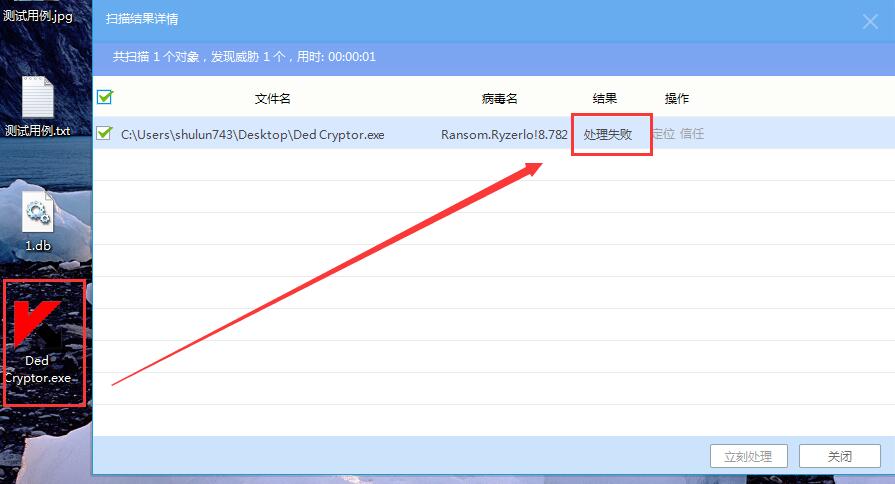The width and height of the screenshot is (895, 484).
Task: Click the 关闭 button
Action: point(840,456)
